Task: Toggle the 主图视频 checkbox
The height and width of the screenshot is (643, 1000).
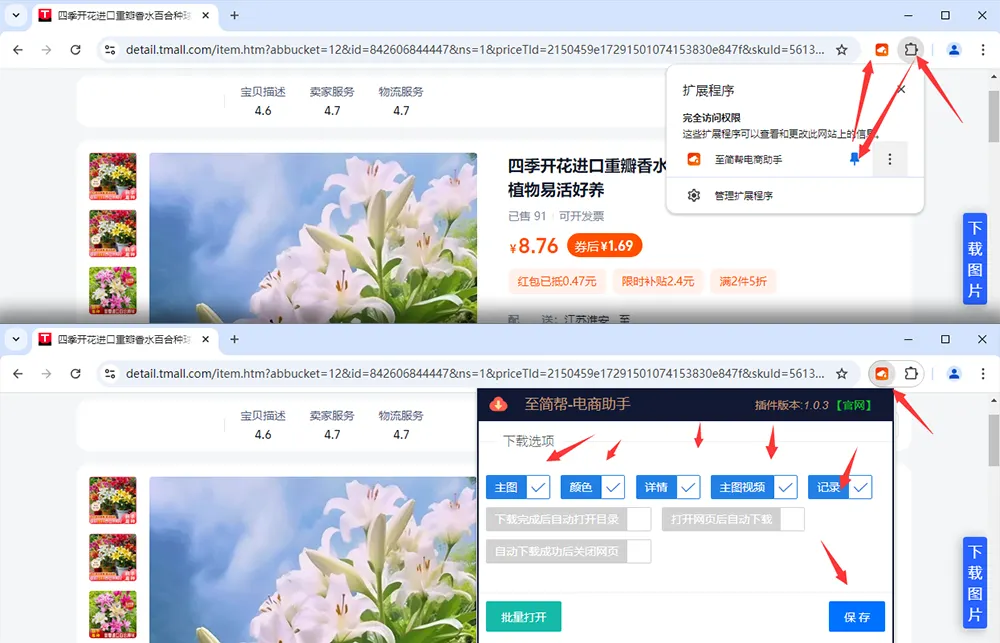Action: coord(786,487)
